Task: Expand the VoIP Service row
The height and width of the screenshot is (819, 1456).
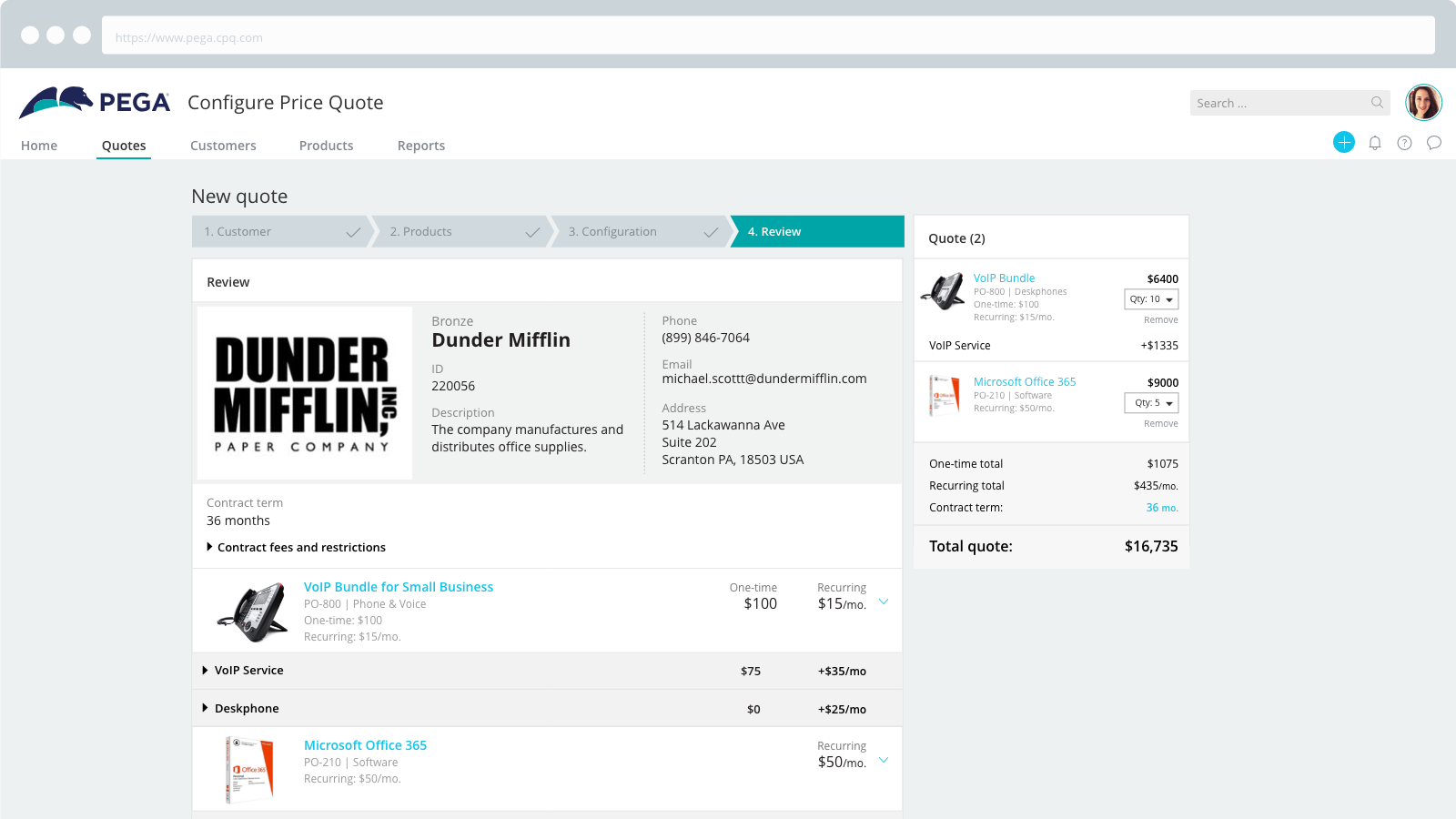Action: click(206, 671)
